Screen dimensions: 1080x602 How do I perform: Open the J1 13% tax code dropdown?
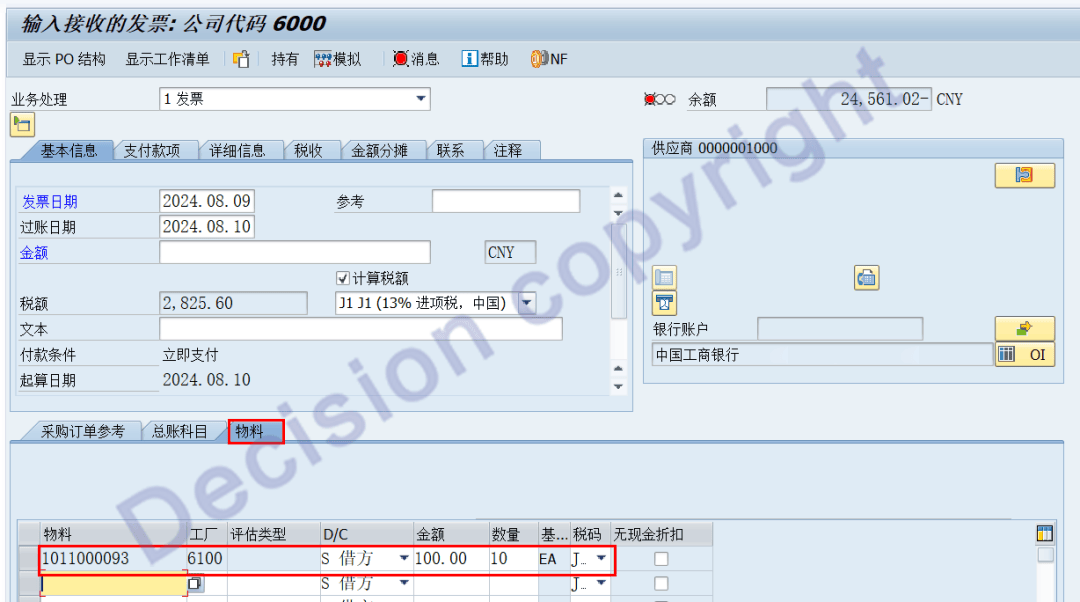(526, 303)
